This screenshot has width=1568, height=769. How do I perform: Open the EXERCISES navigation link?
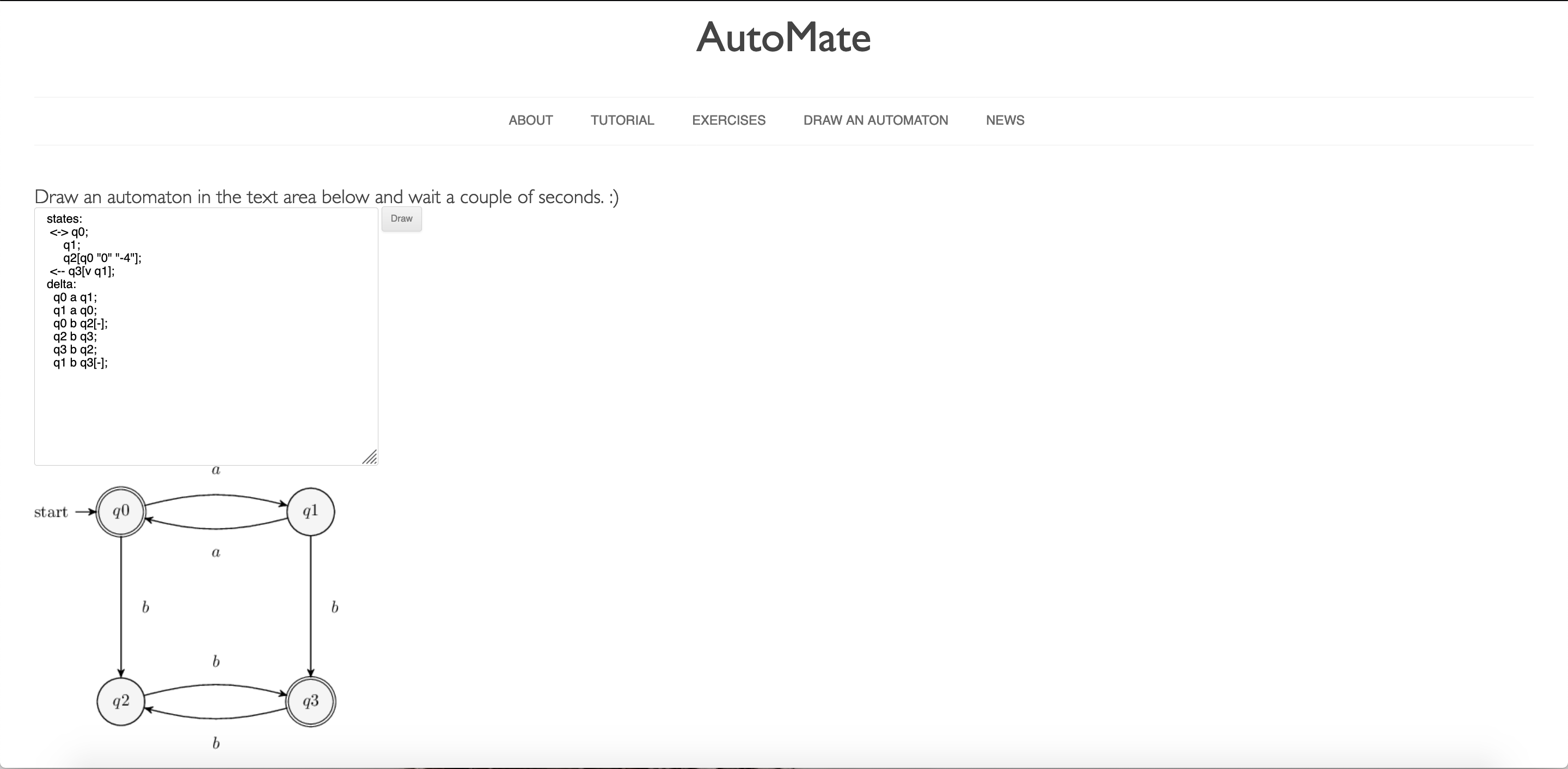[x=728, y=120]
